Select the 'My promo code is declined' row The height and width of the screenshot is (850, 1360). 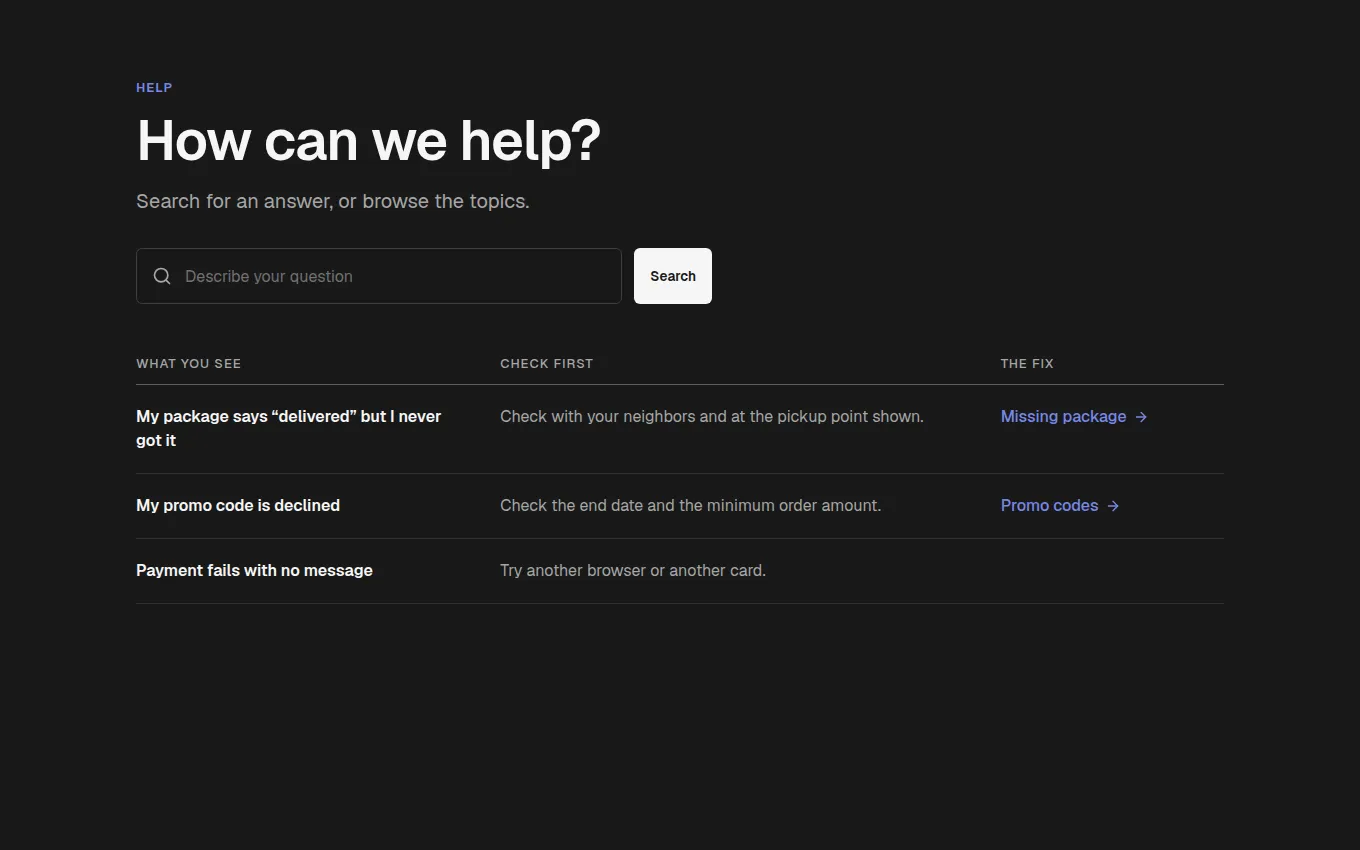pyautogui.click(x=680, y=506)
